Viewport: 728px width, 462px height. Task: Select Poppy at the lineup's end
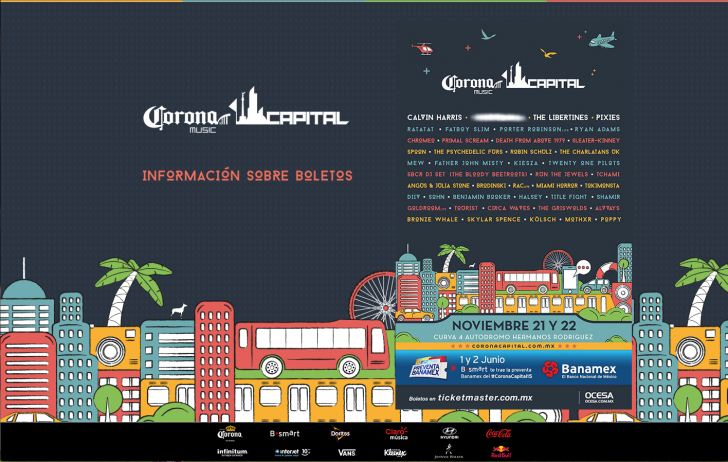[x=611, y=219]
